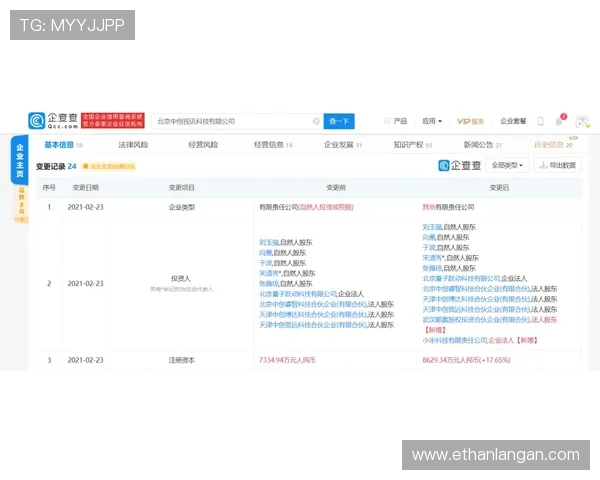Viewport: 600px width, 480px height.
Task: Click the 变更日期 column header
Action: pyautogui.click(x=86, y=188)
